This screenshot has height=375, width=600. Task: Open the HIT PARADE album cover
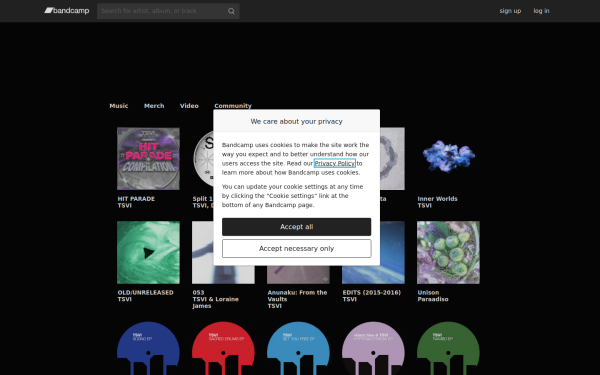point(148,158)
